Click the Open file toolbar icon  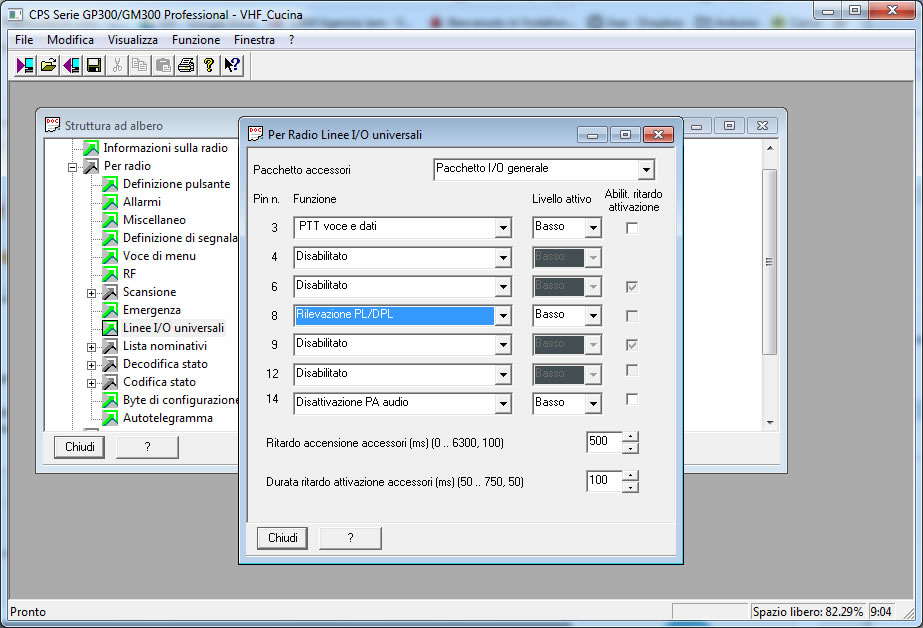(48, 65)
